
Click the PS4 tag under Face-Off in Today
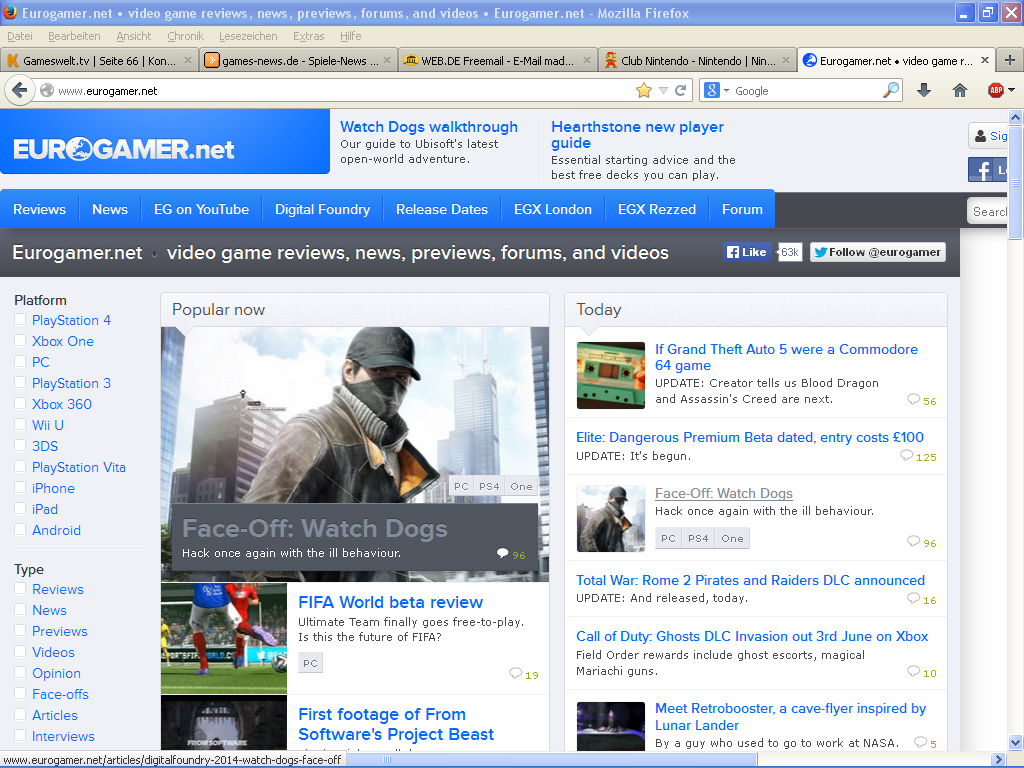[x=697, y=538]
